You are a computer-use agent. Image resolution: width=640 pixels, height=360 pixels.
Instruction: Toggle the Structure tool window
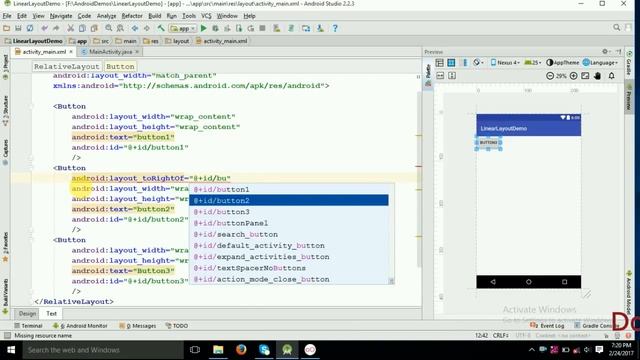point(5,111)
